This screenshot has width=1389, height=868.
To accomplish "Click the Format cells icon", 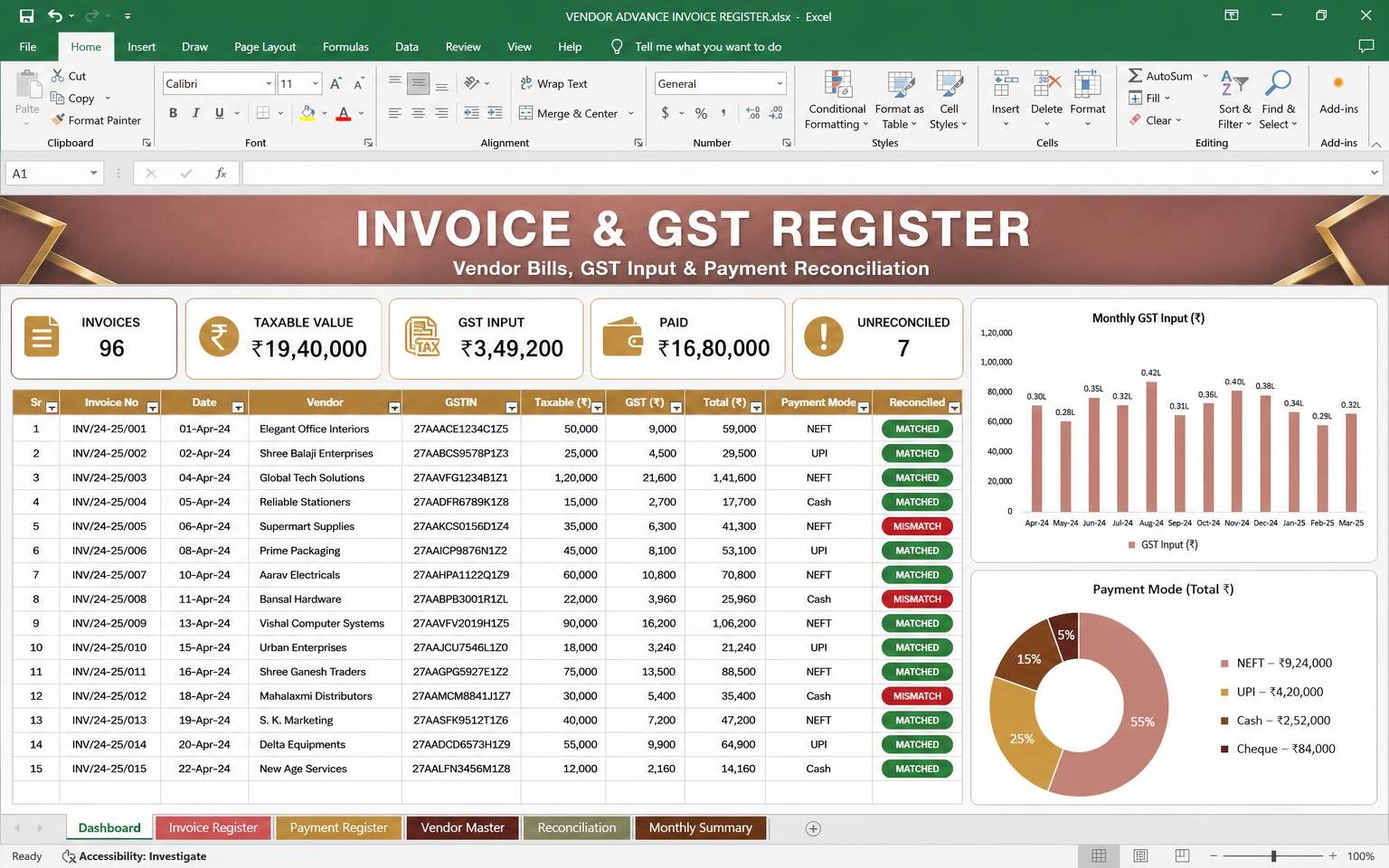I will click(1087, 84).
